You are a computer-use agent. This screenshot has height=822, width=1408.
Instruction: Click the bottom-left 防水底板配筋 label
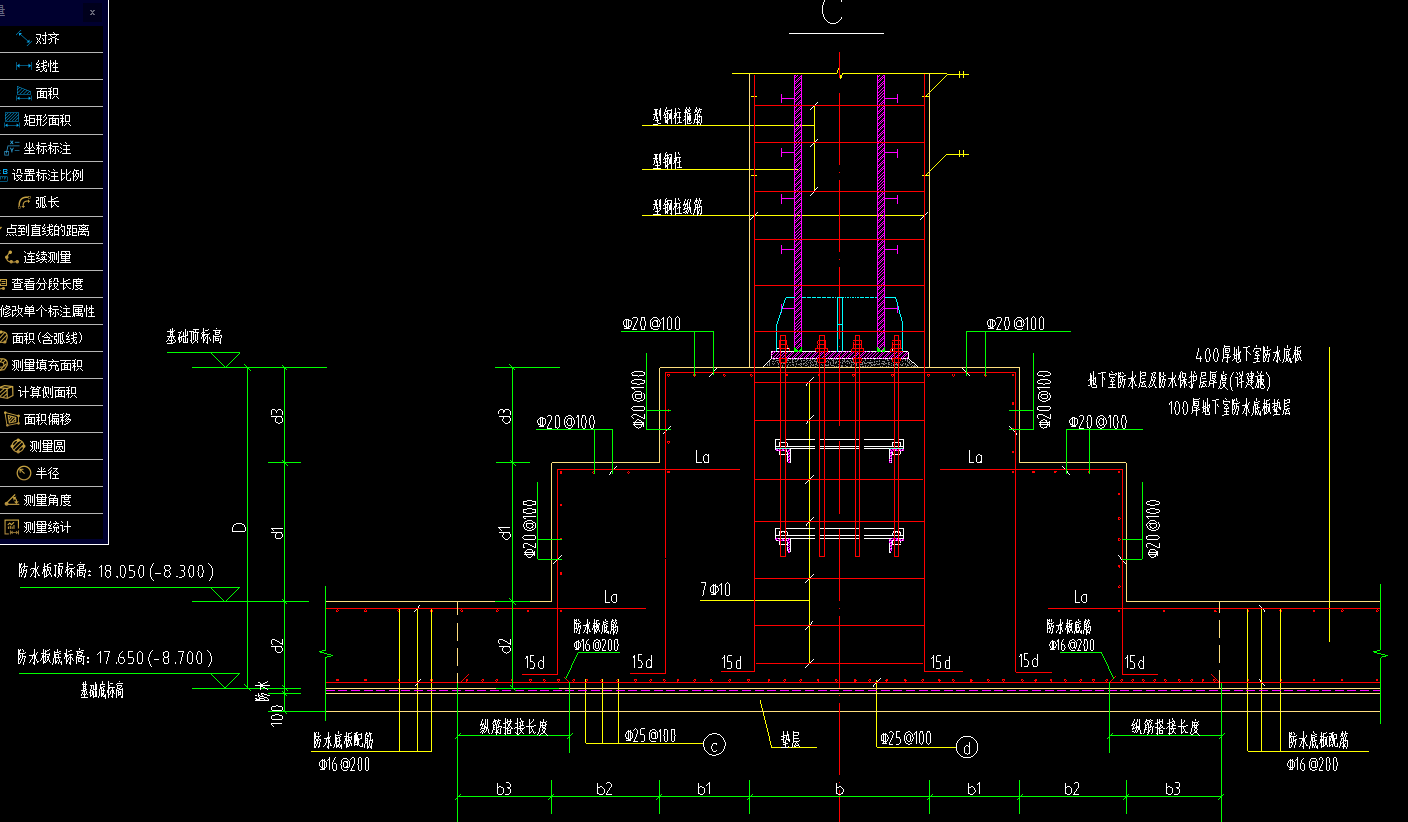pos(343,741)
